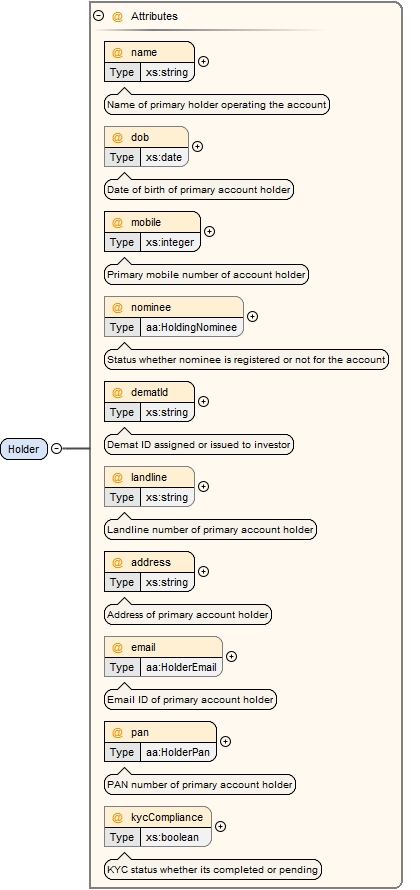Collapse the Holder element node

click(x=56, y=449)
